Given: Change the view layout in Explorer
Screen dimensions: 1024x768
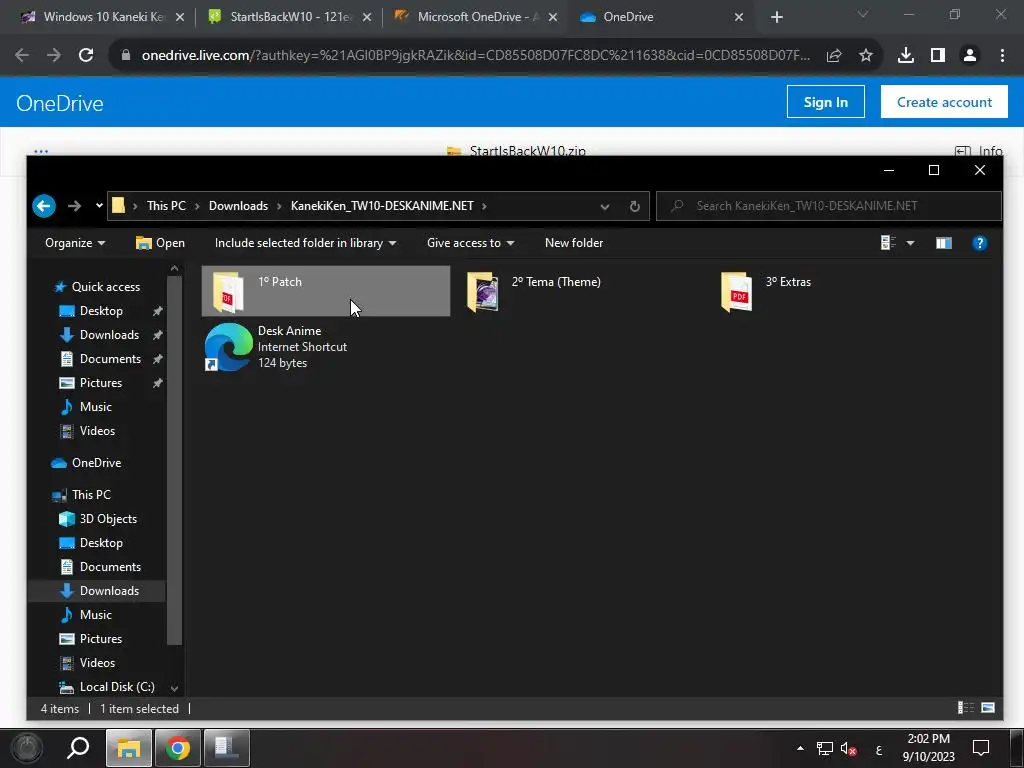Looking at the screenshot, I should (888, 243).
